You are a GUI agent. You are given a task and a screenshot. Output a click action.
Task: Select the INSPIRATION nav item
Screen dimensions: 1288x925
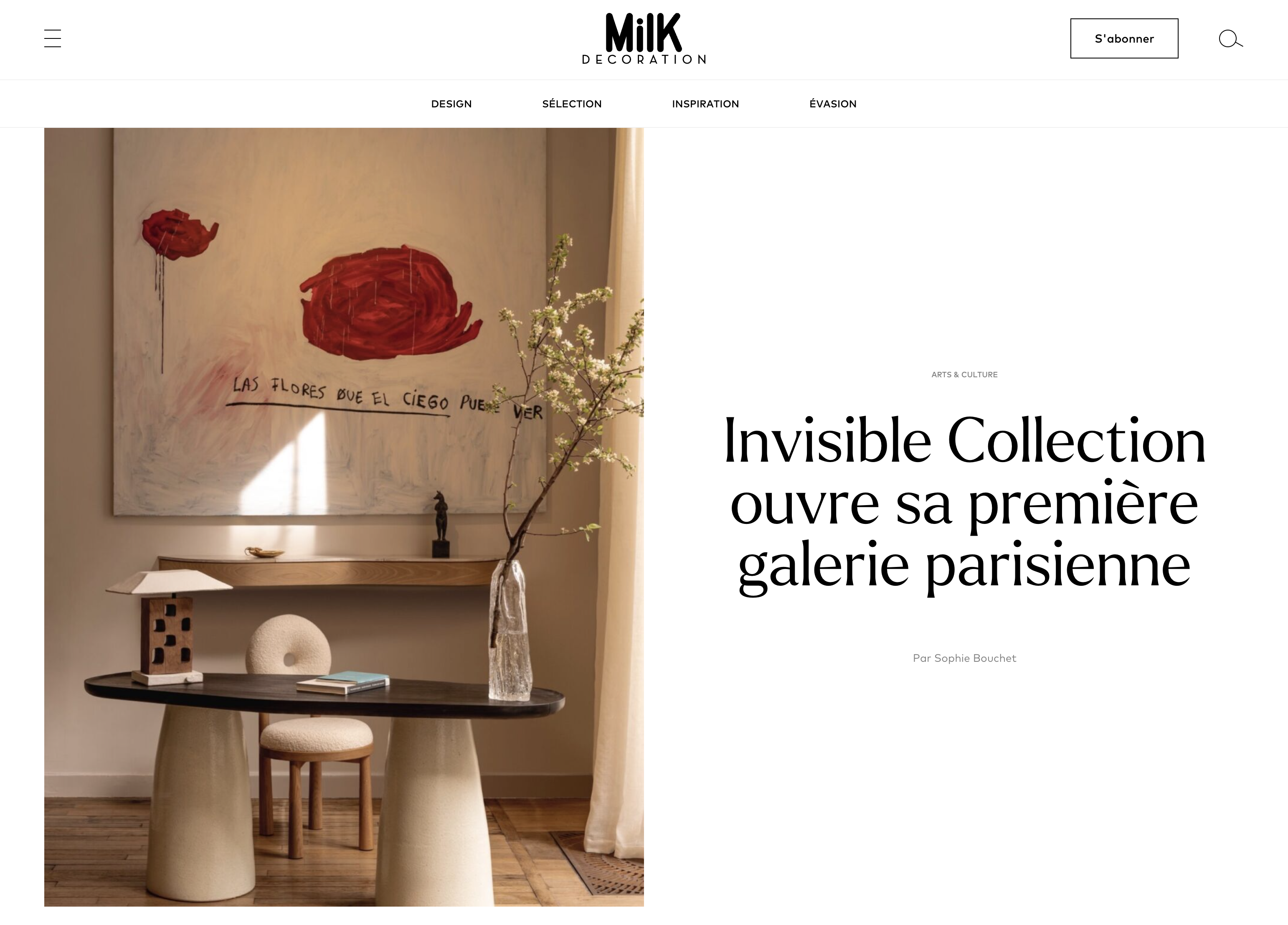[x=705, y=104]
